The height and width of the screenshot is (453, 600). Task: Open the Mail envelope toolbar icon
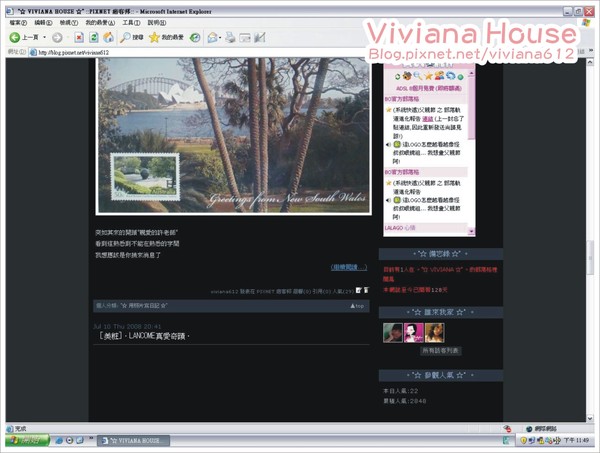click(212, 37)
